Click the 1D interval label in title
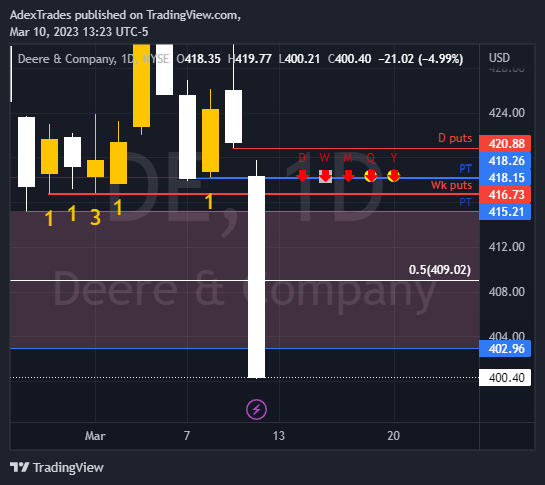The image size is (545, 485). [x=129, y=59]
